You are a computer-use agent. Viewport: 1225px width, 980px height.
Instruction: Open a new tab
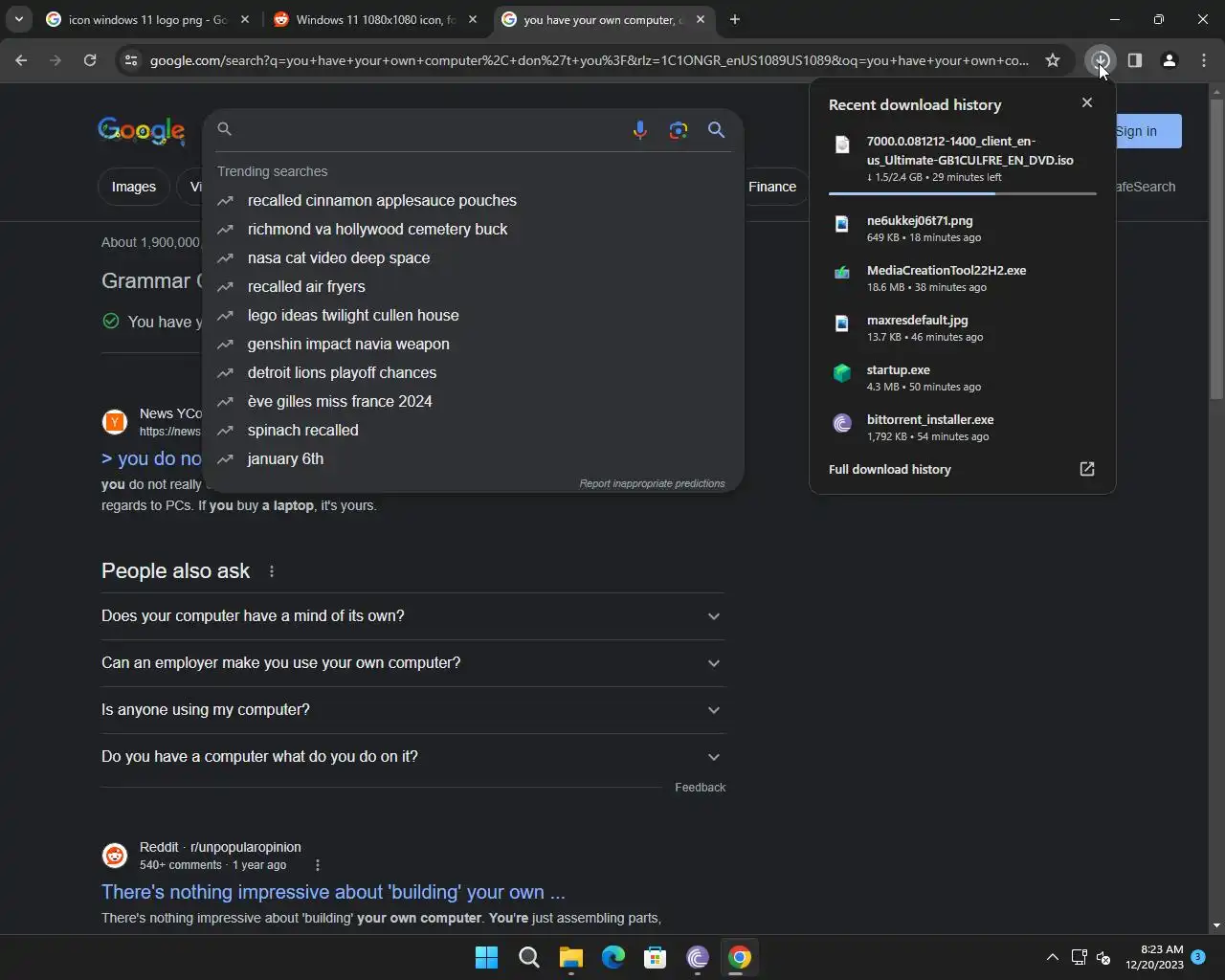coord(734,19)
